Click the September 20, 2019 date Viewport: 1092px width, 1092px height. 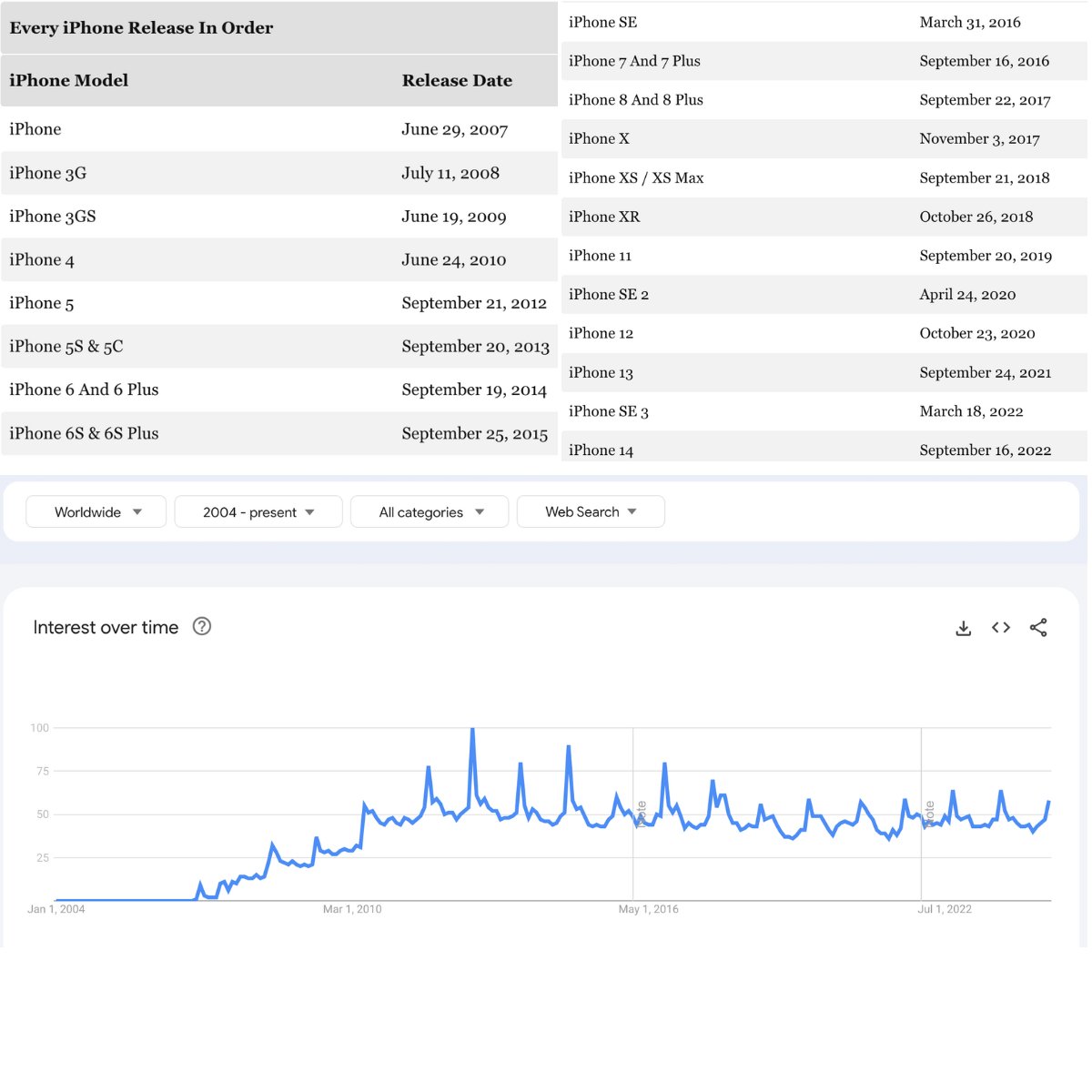pyautogui.click(x=986, y=256)
